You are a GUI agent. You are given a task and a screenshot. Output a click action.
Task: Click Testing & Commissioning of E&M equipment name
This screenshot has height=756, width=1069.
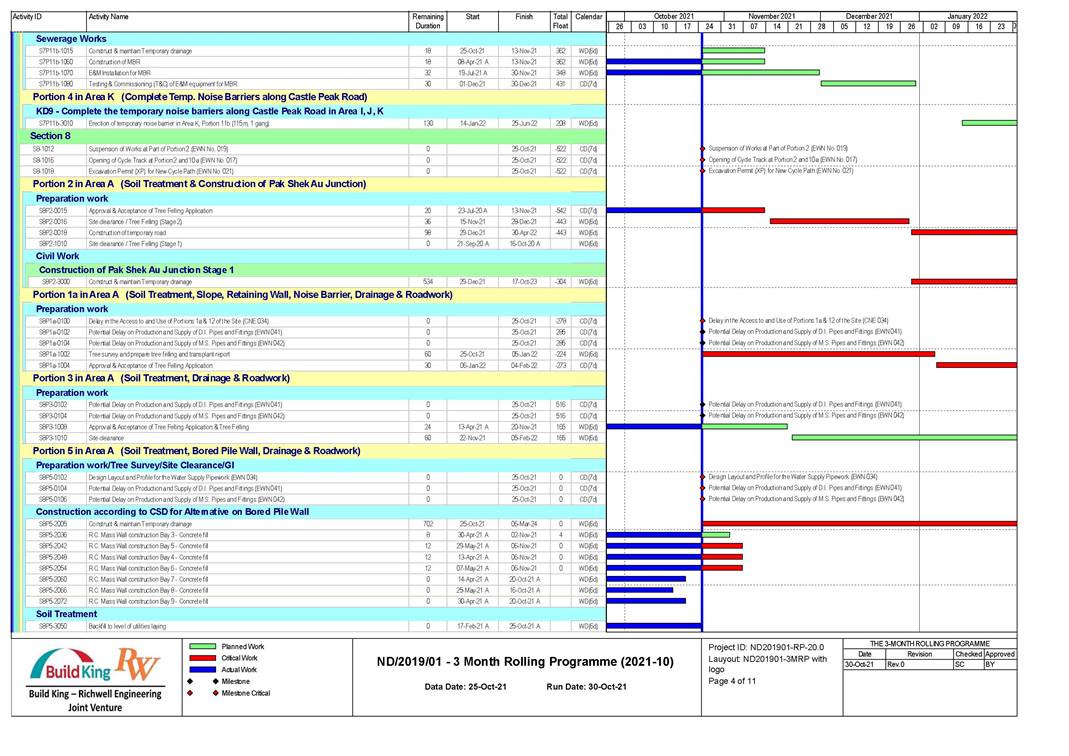[x=163, y=84]
